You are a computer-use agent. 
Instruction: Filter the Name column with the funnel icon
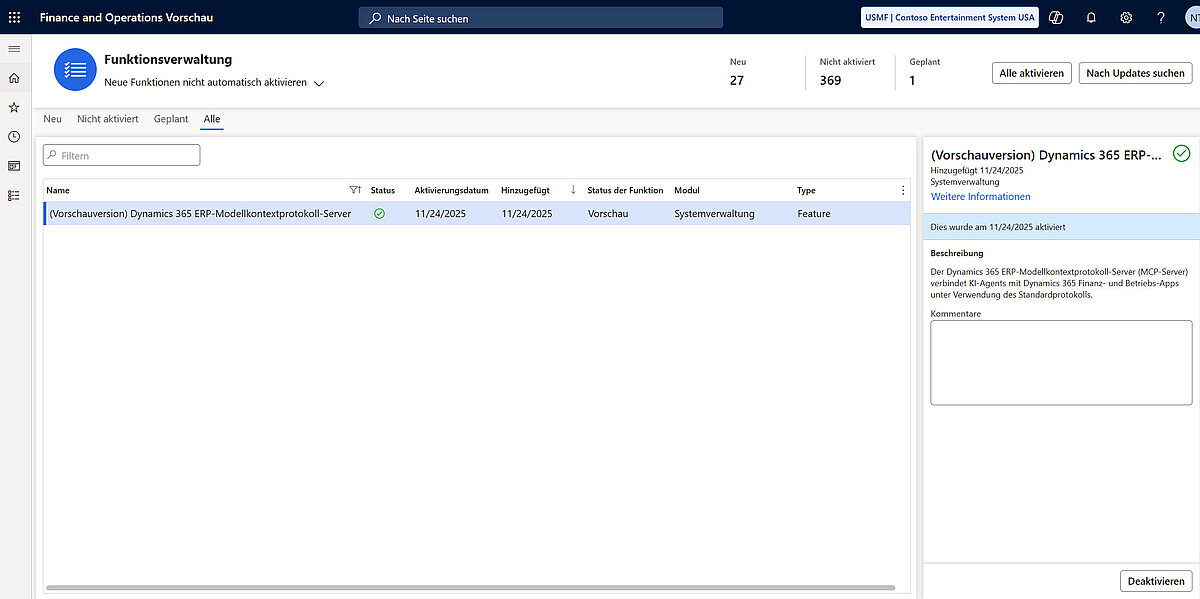click(x=354, y=189)
